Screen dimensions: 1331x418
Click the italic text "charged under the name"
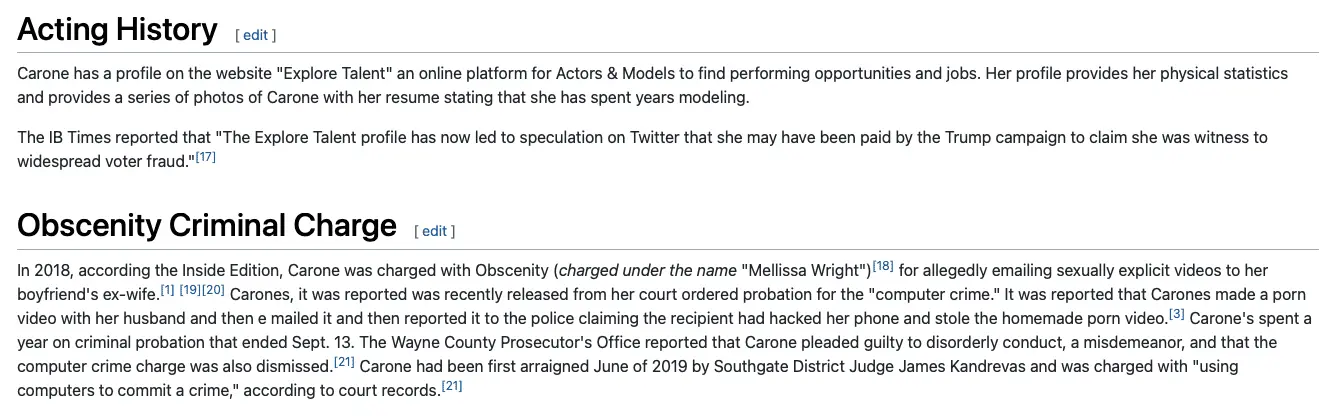pyautogui.click(x=647, y=270)
